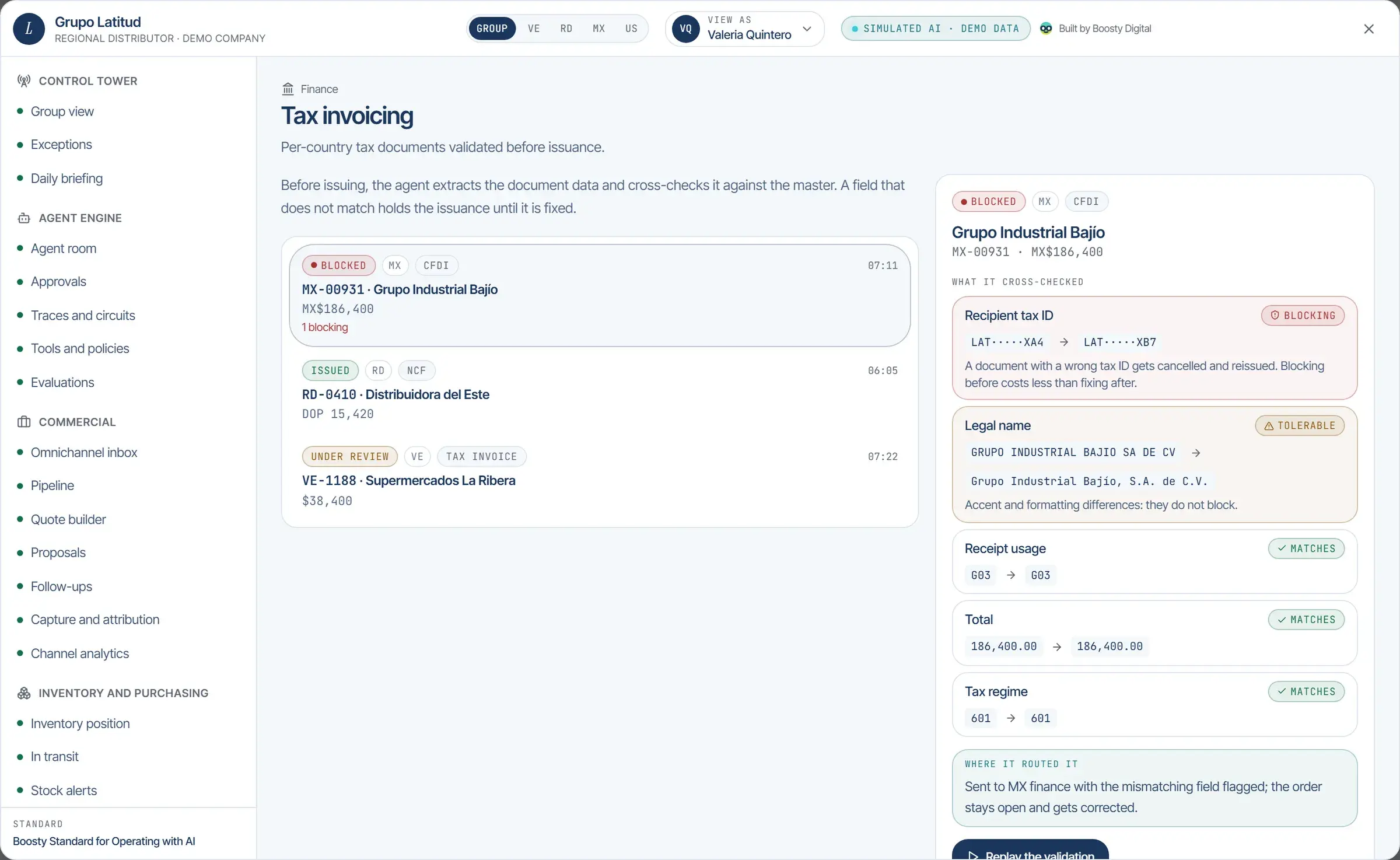Click Boosty Standard for Operating with AI
This screenshot has height=860, width=1400.
104,841
